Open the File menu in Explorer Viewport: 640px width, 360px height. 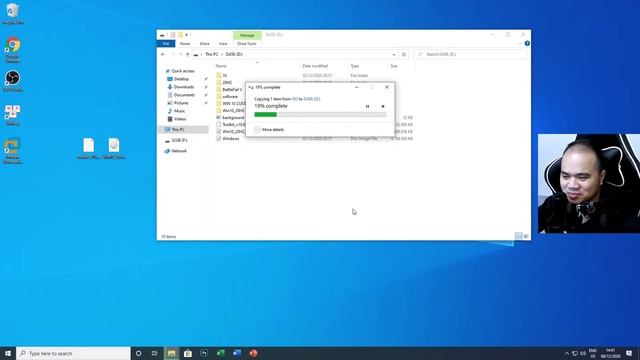click(x=166, y=44)
